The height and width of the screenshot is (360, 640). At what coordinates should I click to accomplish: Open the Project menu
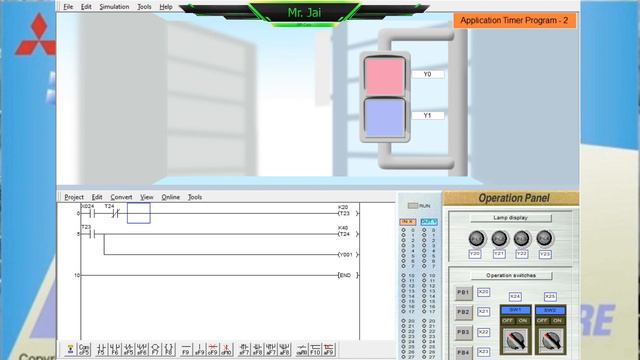click(x=74, y=197)
